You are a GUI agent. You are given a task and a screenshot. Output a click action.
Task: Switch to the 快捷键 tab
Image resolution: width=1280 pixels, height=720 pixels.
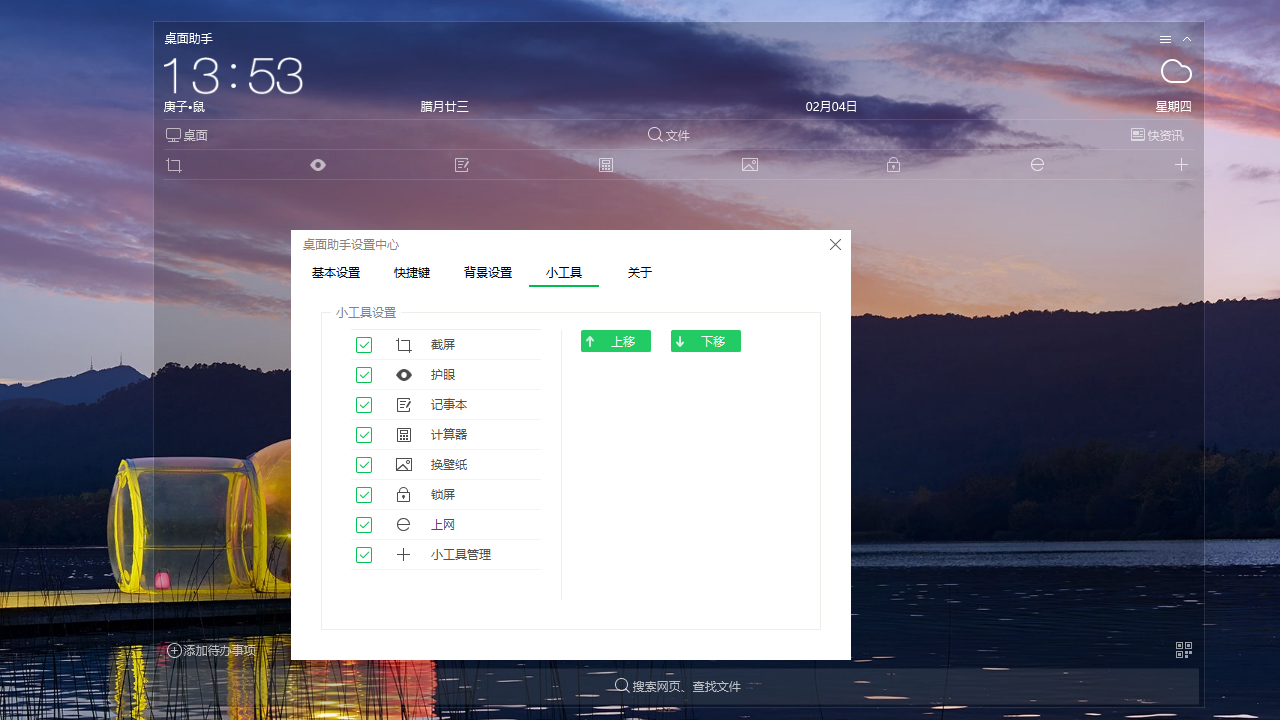coord(412,273)
